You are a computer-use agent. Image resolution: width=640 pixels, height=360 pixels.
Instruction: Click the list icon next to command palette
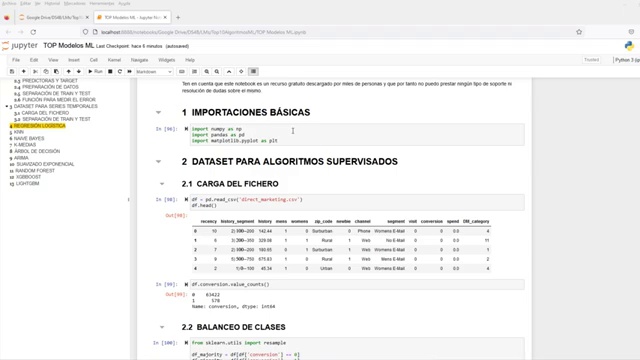click(195, 71)
